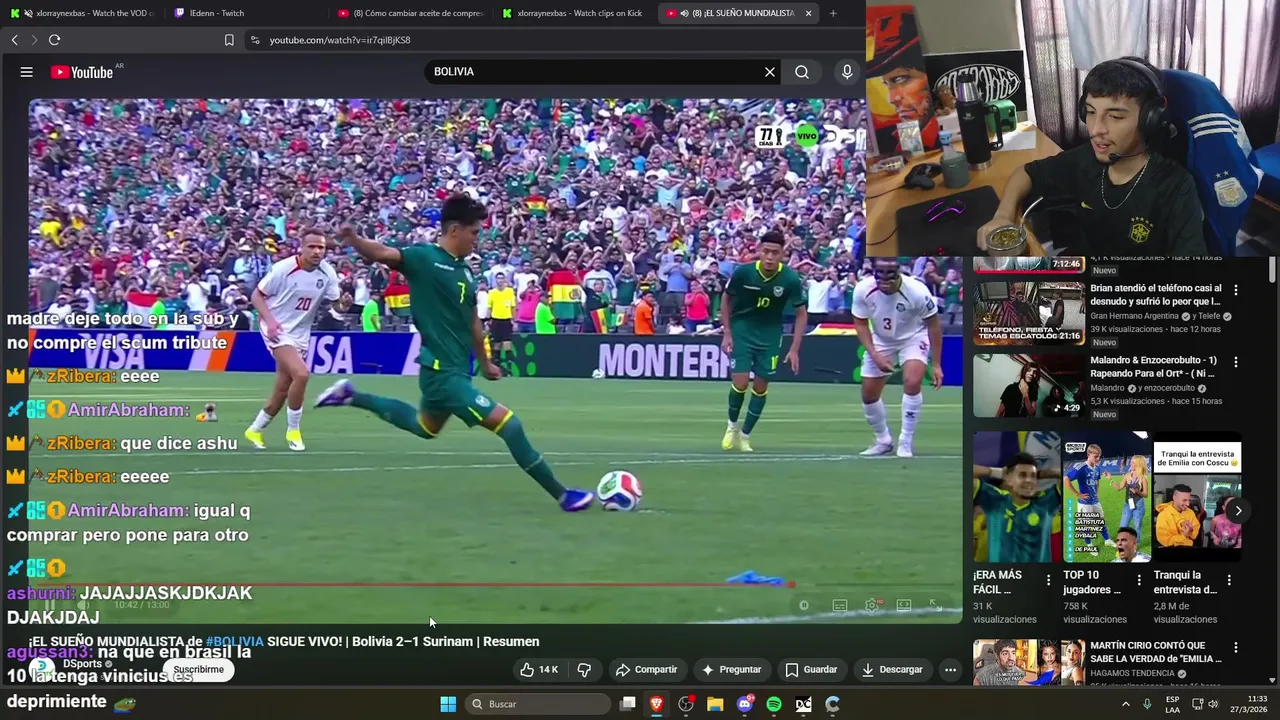Open Brian atendió el teléfono thumbnail
The image size is (1280, 720).
click(1029, 312)
